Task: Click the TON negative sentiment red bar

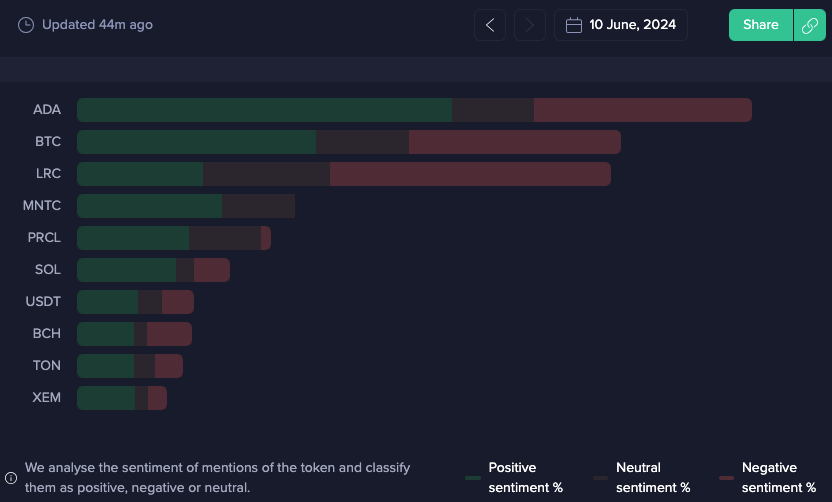Action: [x=169, y=366]
